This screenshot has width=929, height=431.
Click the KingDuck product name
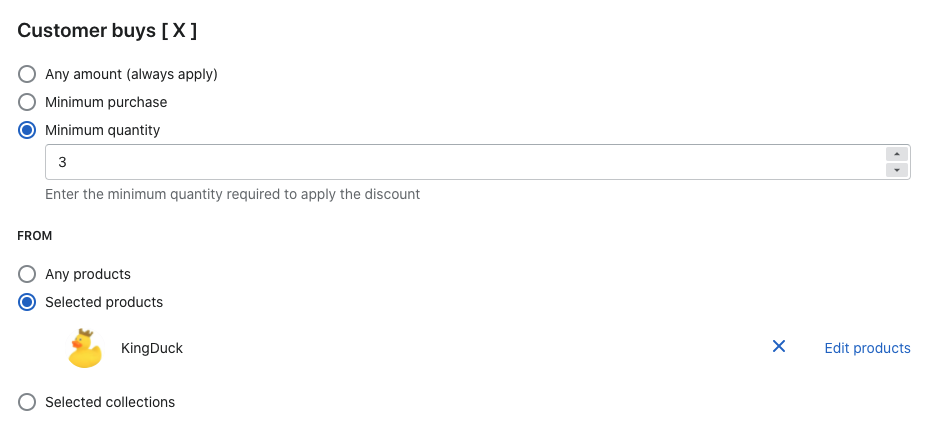tap(152, 348)
